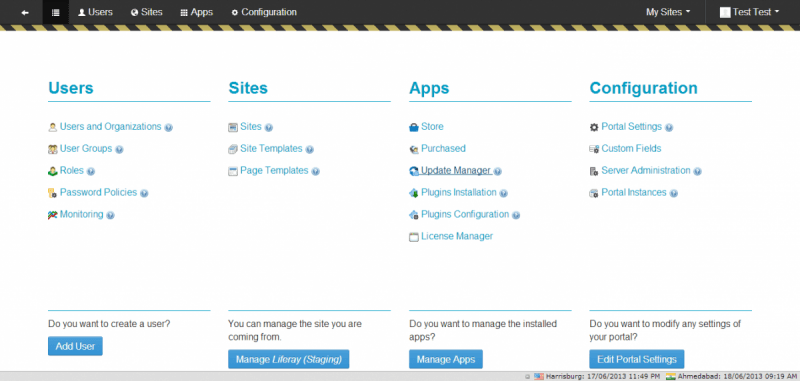Open the Plugins Installation link
800x381 pixels.
[x=459, y=192]
